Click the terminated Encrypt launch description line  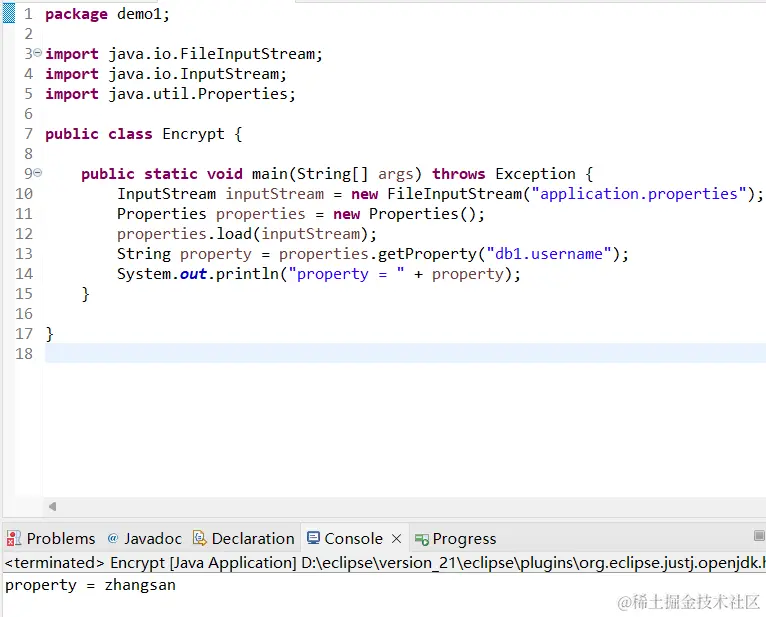[x=385, y=562]
